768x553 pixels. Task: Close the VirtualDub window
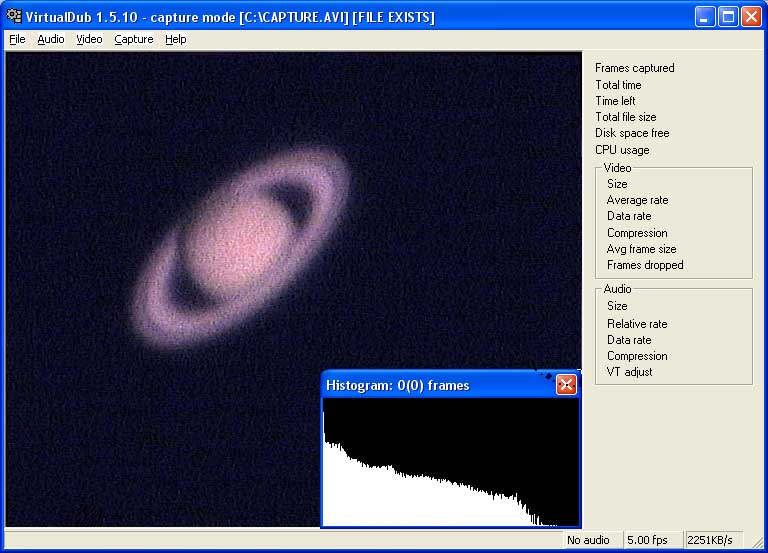[751, 17]
